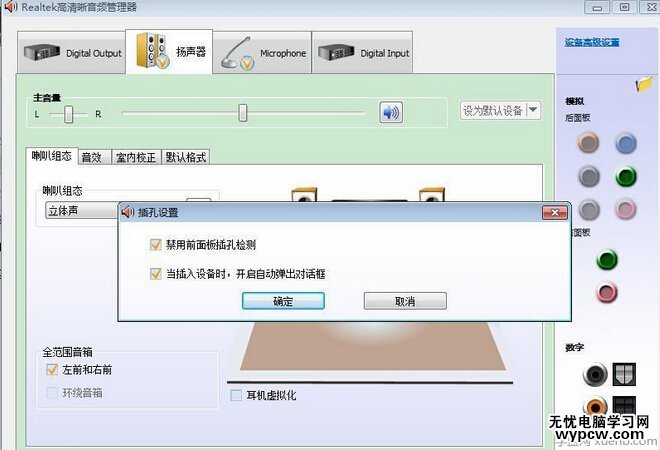Click the orange digital coaxial jack
Viewport: 660px width, 450px height.
point(595,406)
